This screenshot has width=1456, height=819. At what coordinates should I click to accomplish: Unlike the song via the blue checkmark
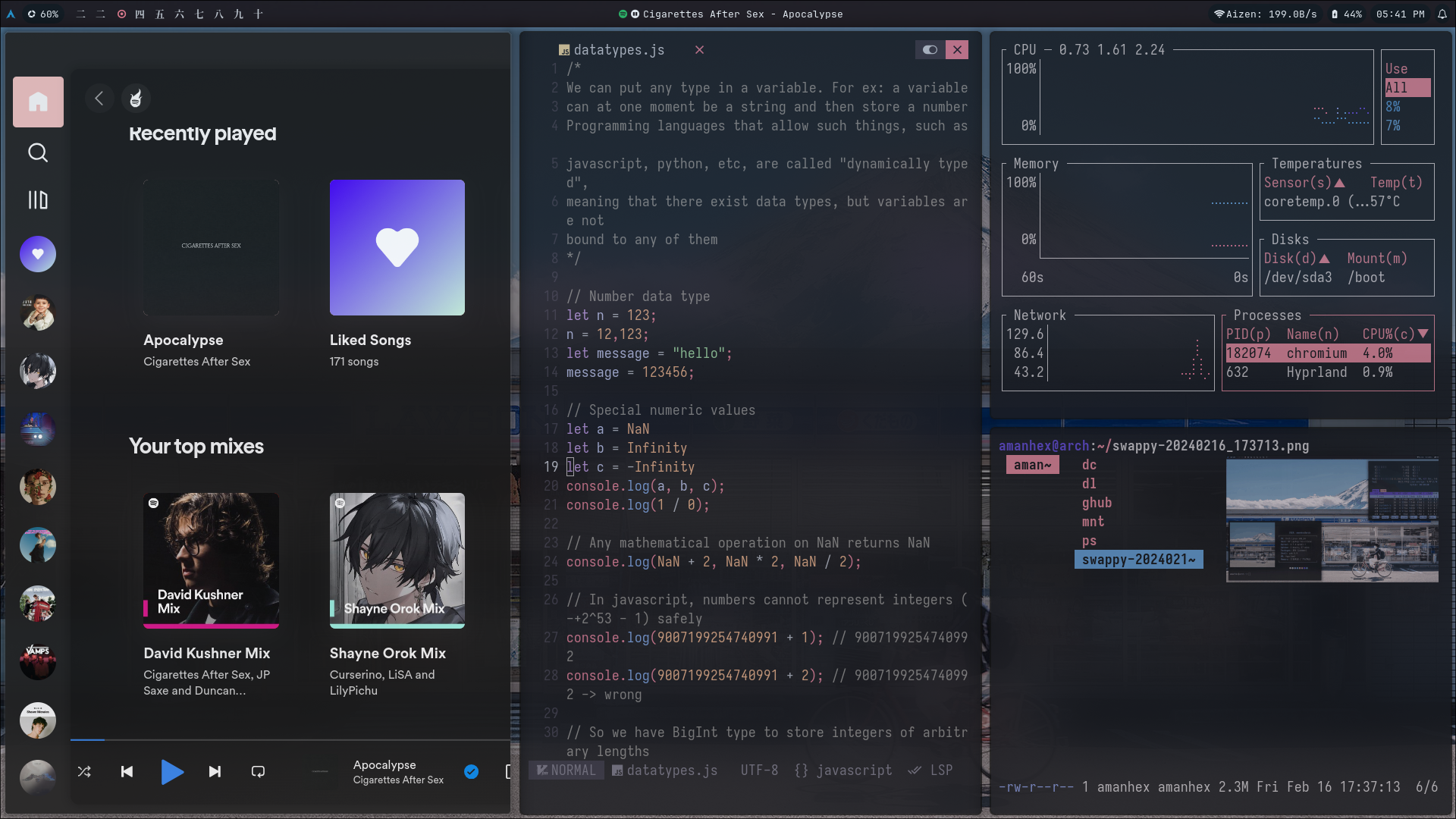coord(471,771)
